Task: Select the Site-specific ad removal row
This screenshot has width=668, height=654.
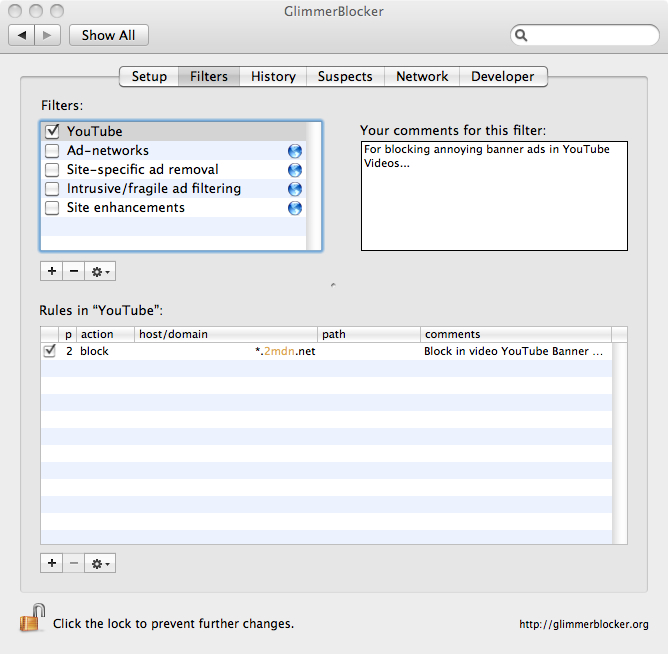Action: pos(173,170)
